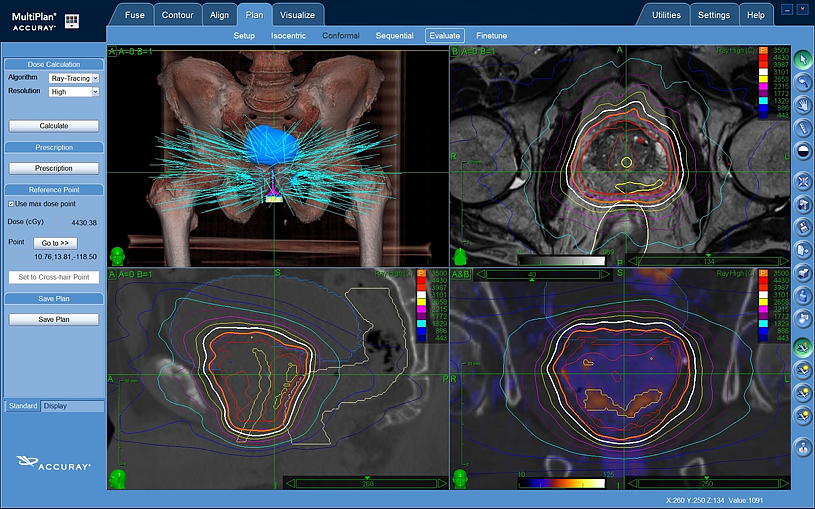Open the Algorithm Ray-Tracing dropdown
Image resolution: width=815 pixels, height=509 pixels.
(74, 78)
